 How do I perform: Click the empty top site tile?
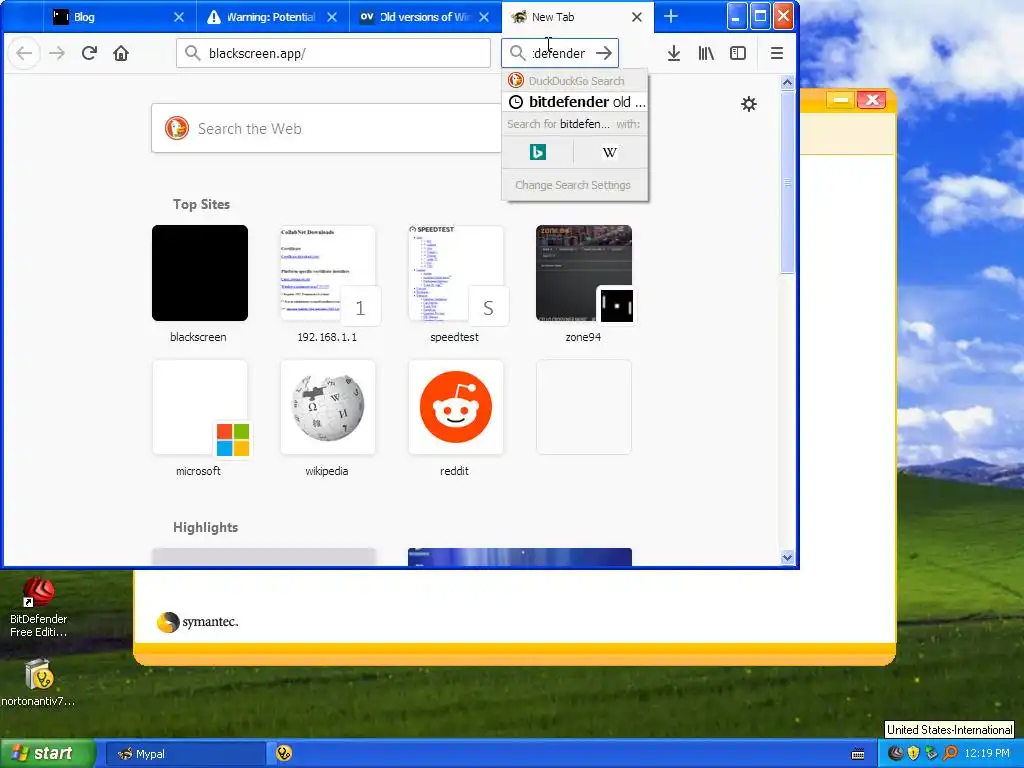pyautogui.click(x=584, y=407)
